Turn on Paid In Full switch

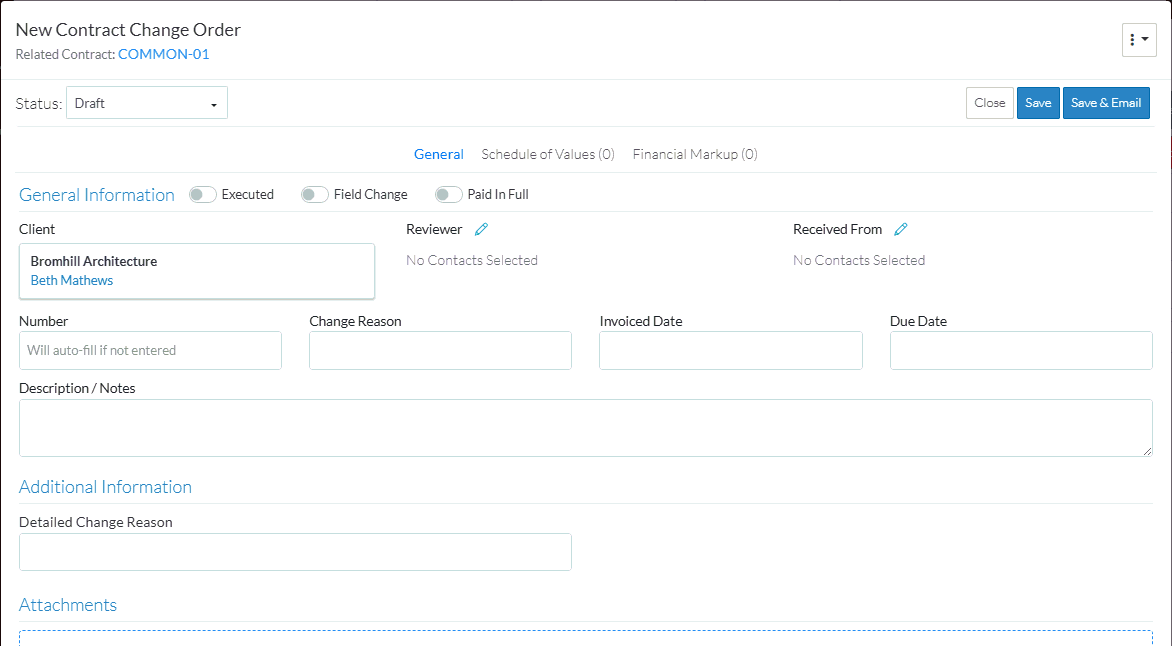(x=449, y=195)
